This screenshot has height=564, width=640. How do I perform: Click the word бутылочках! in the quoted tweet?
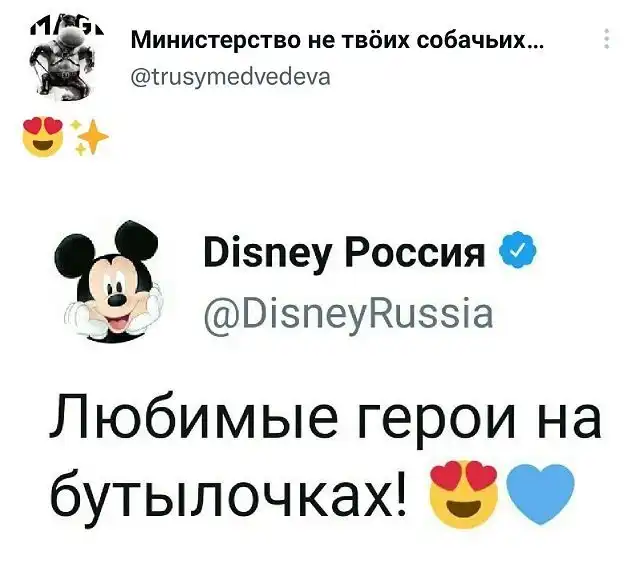pos(229,494)
